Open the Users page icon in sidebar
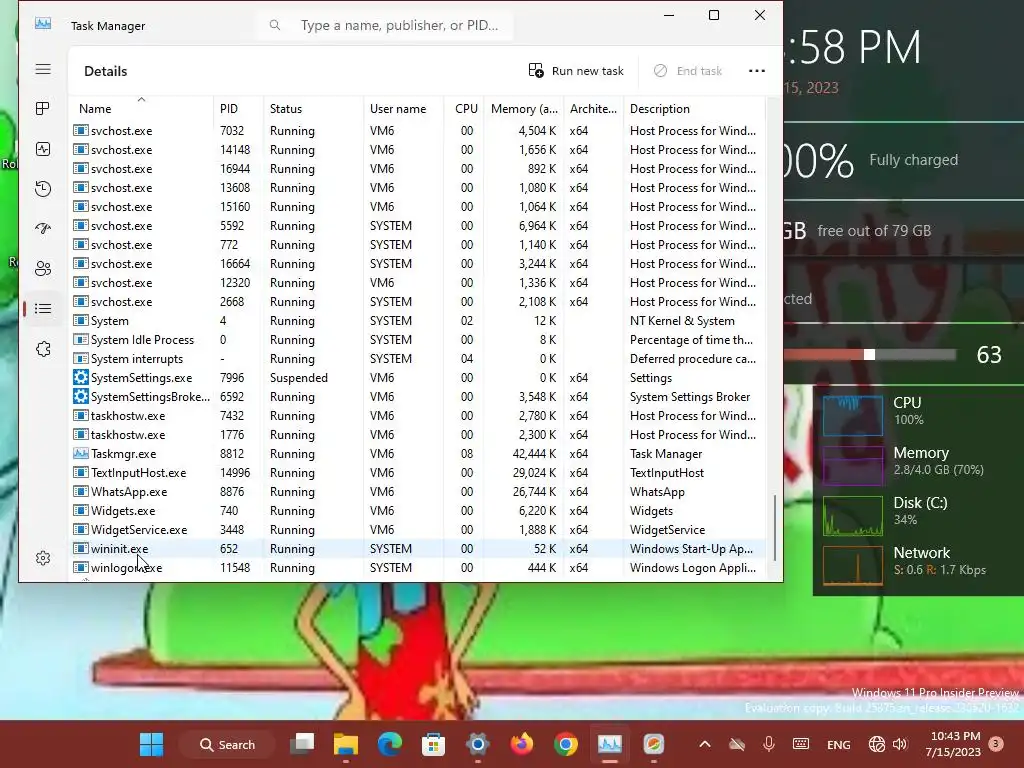The image size is (1024, 768). pyautogui.click(x=43, y=268)
